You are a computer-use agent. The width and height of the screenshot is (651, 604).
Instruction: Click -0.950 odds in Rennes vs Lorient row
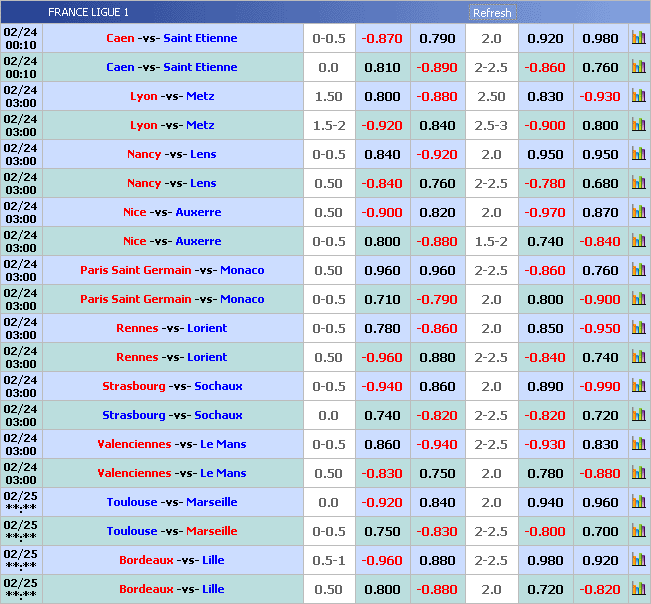[600, 328]
